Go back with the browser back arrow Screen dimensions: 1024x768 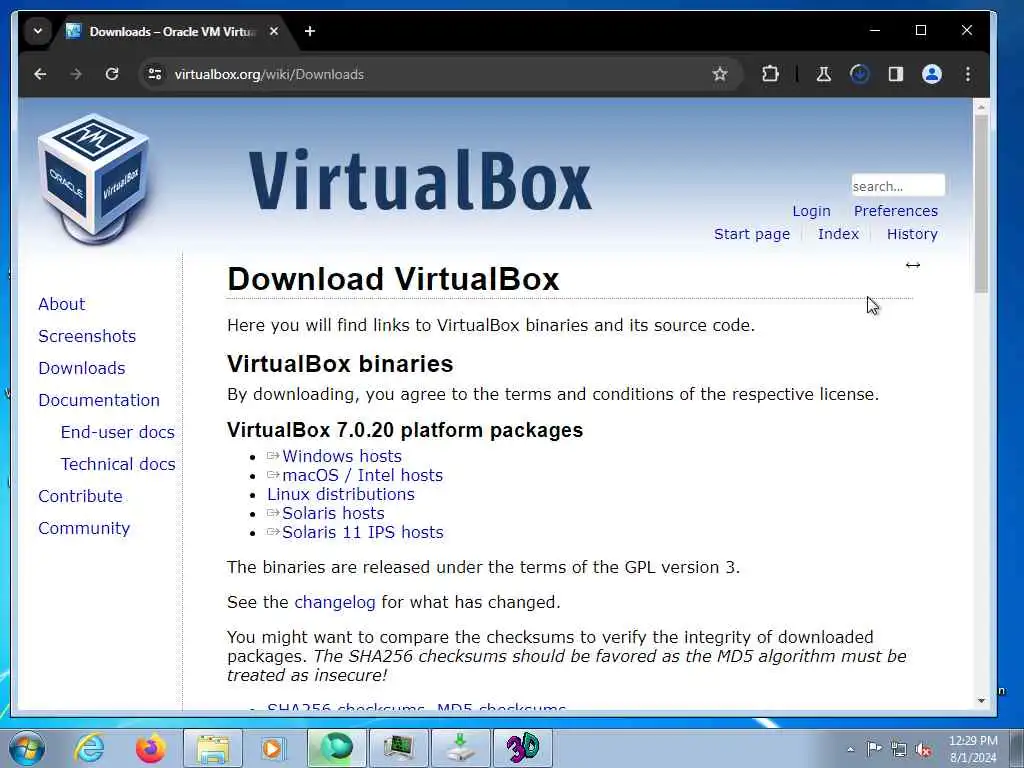pyautogui.click(x=40, y=74)
